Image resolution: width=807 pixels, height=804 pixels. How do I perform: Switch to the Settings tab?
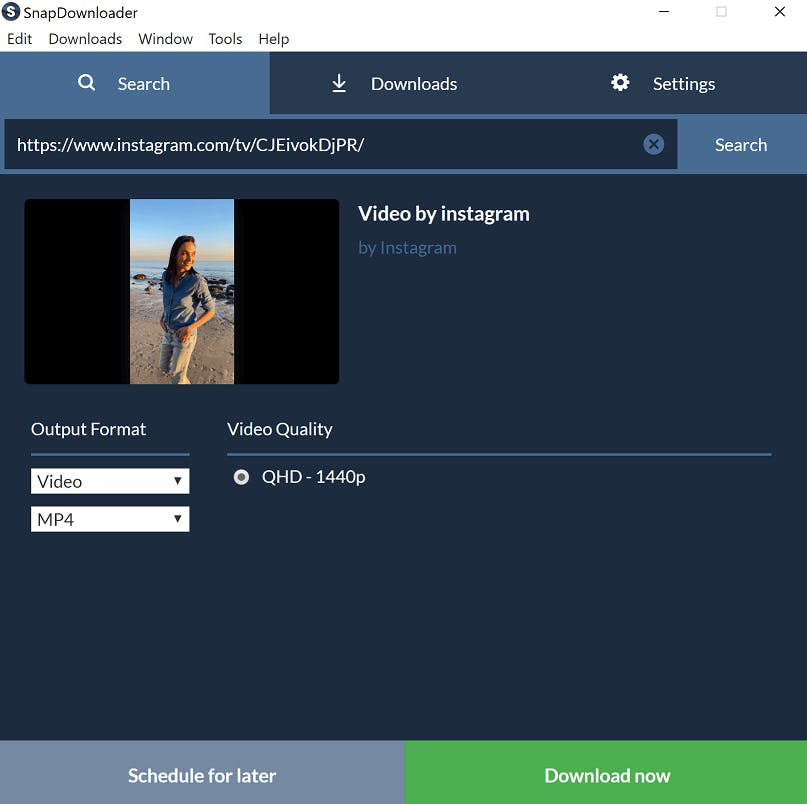tap(672, 83)
